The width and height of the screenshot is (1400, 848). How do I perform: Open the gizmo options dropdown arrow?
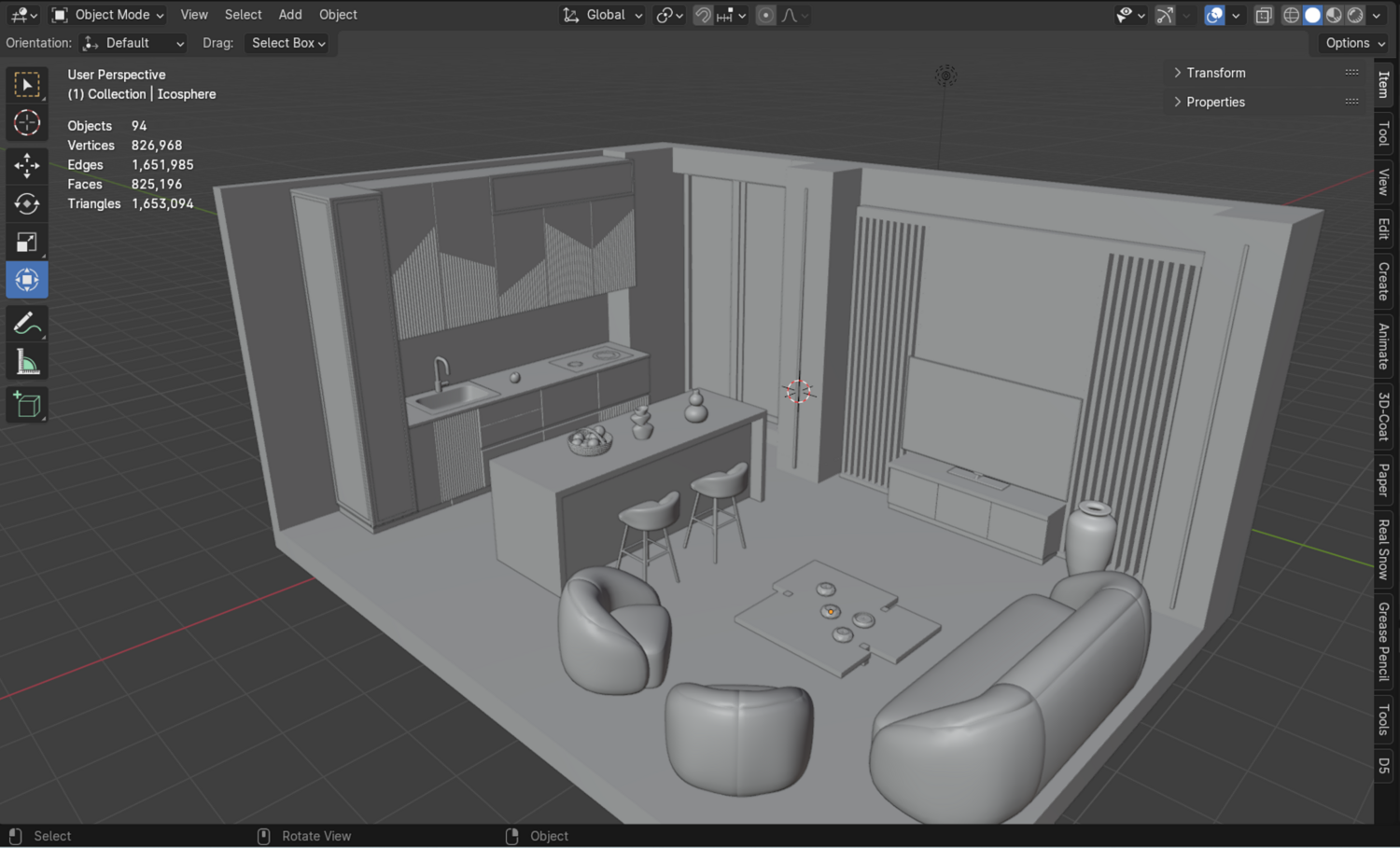tap(1186, 15)
